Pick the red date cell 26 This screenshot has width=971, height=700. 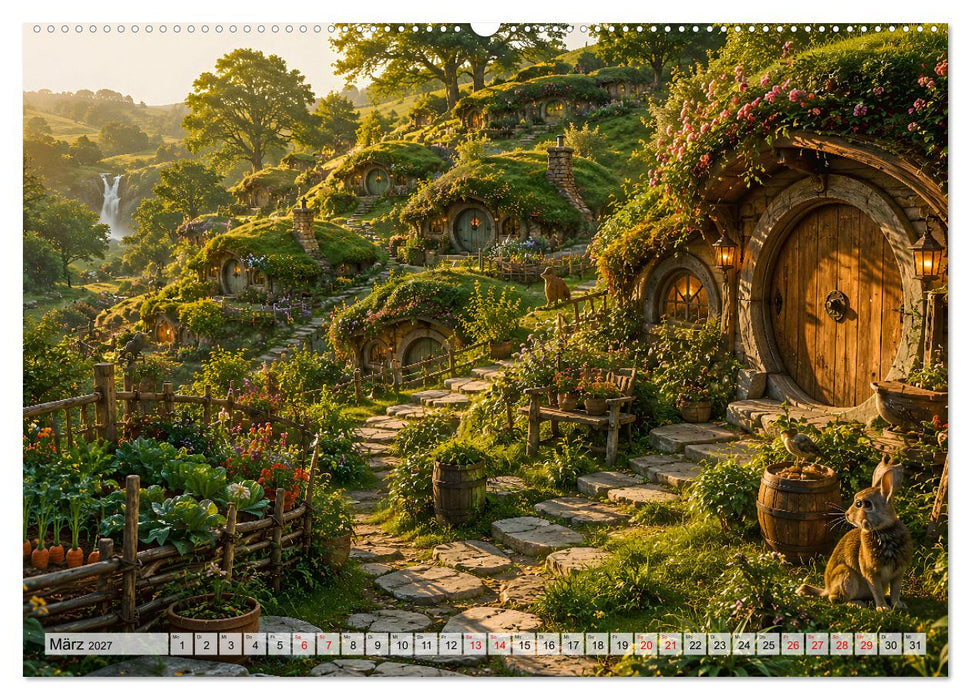793,644
